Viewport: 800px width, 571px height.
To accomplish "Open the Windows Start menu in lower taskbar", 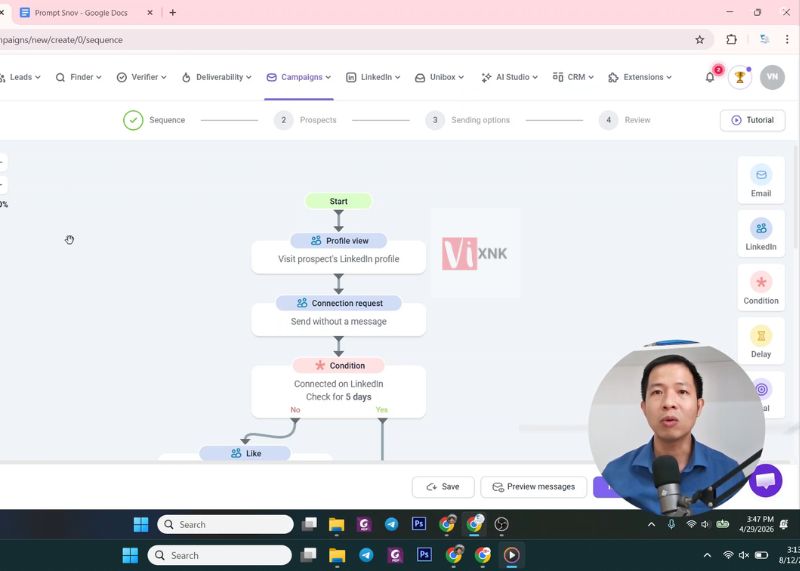I will [130, 555].
